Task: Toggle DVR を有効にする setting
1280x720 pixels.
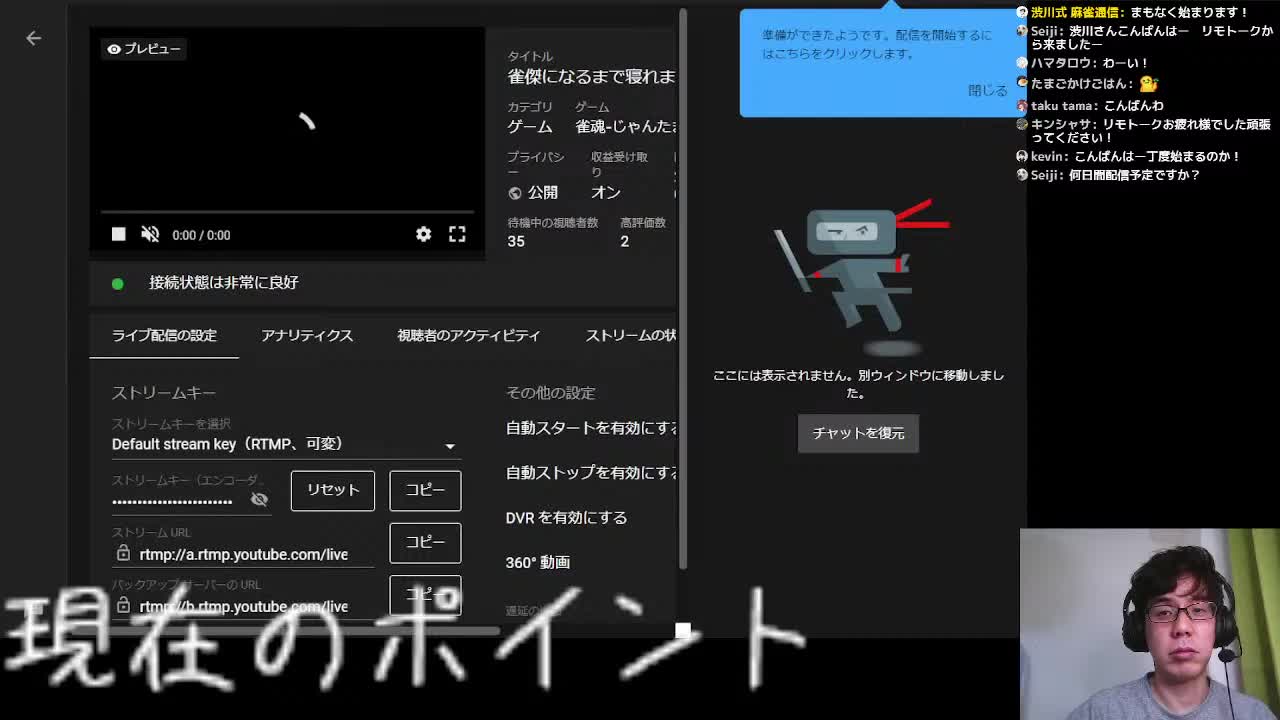Action: point(566,518)
